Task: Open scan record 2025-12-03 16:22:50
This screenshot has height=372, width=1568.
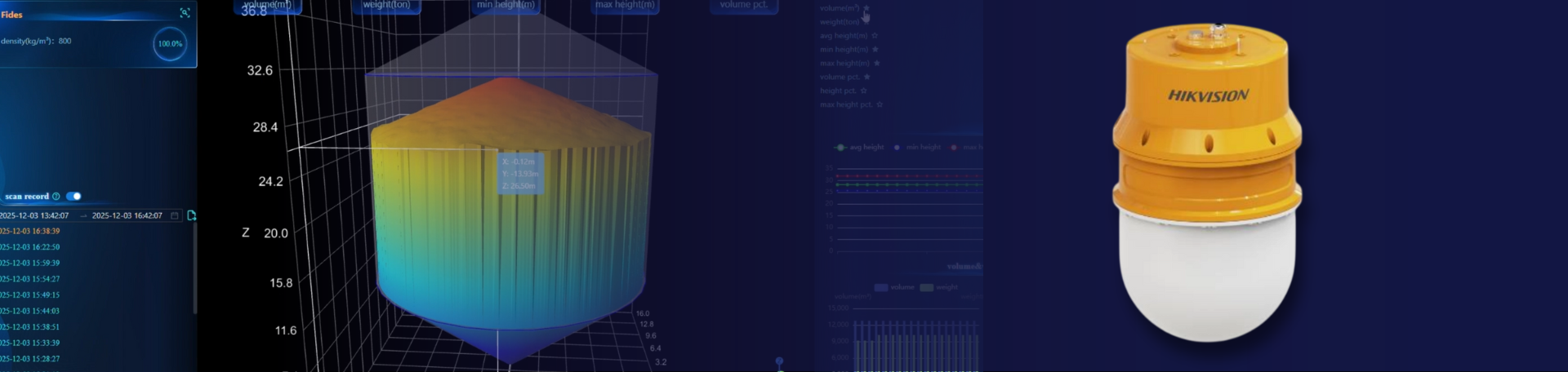Action: tap(30, 247)
